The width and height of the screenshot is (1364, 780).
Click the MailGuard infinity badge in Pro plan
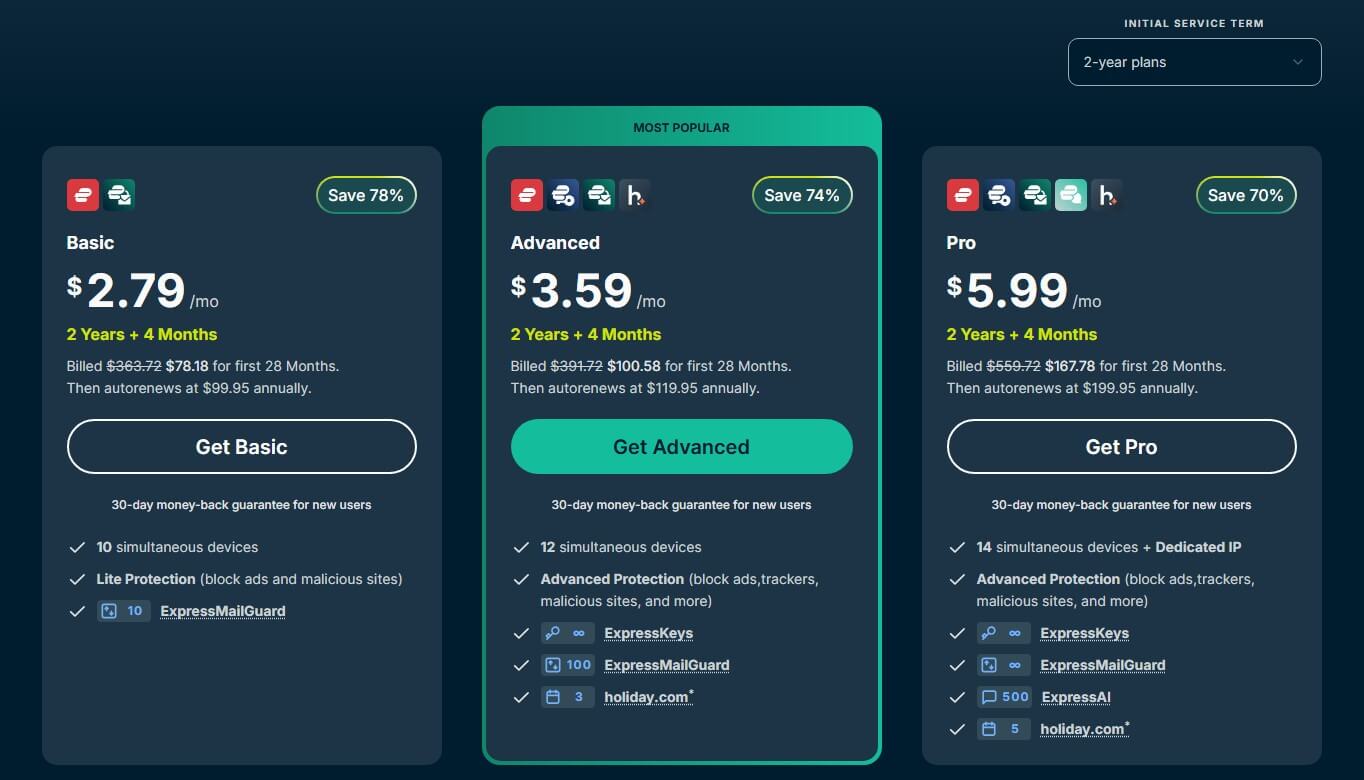pyautogui.click(x=1004, y=665)
